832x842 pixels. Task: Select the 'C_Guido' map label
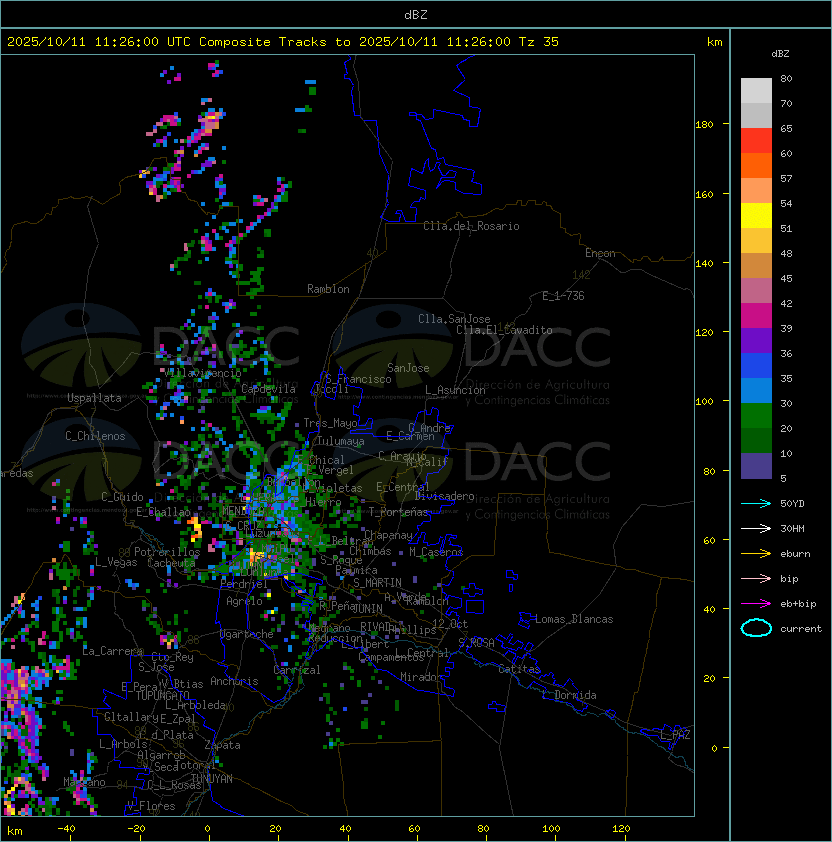click(x=122, y=497)
